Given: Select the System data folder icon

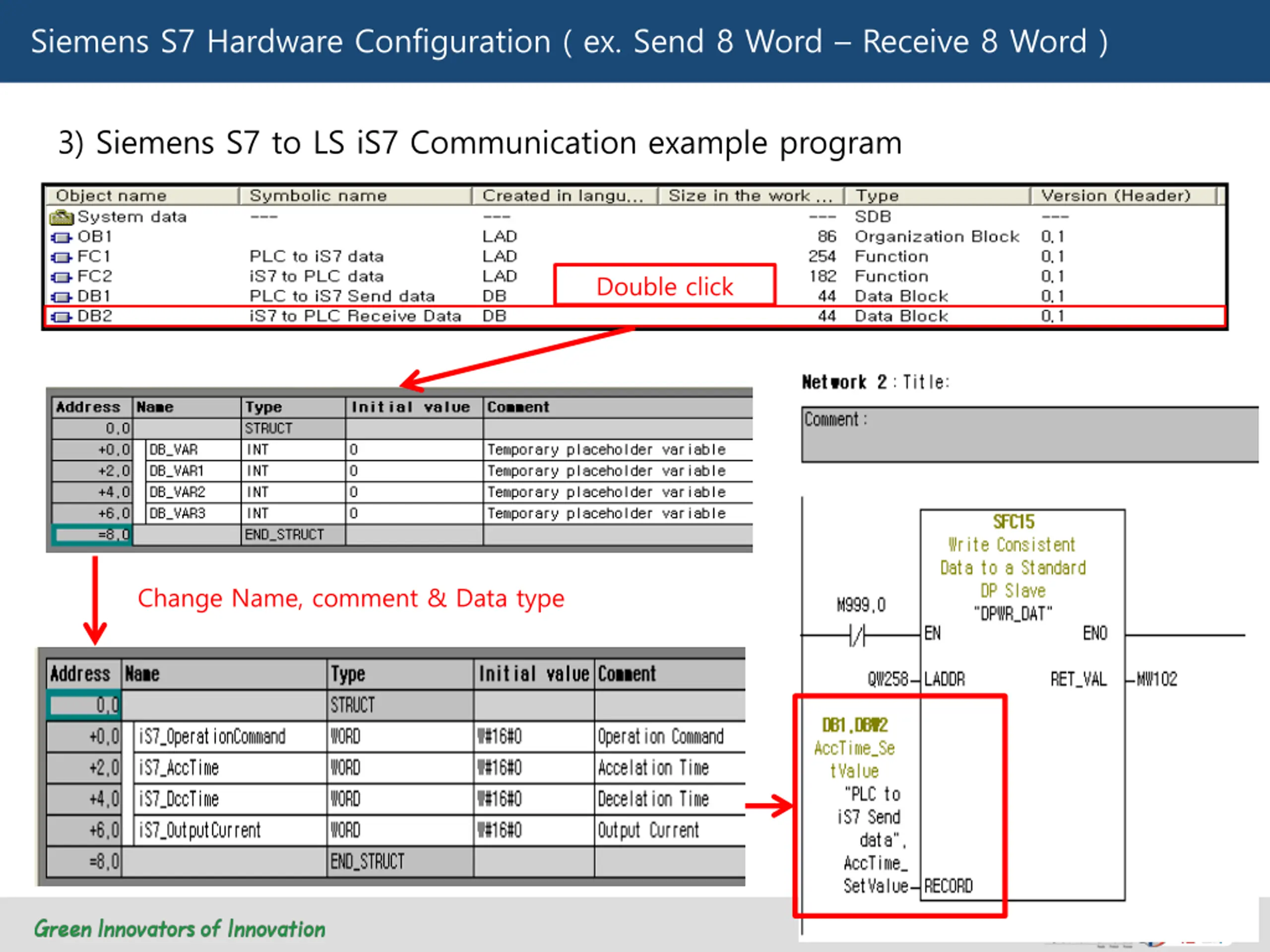Looking at the screenshot, I should pyautogui.click(x=62, y=218).
